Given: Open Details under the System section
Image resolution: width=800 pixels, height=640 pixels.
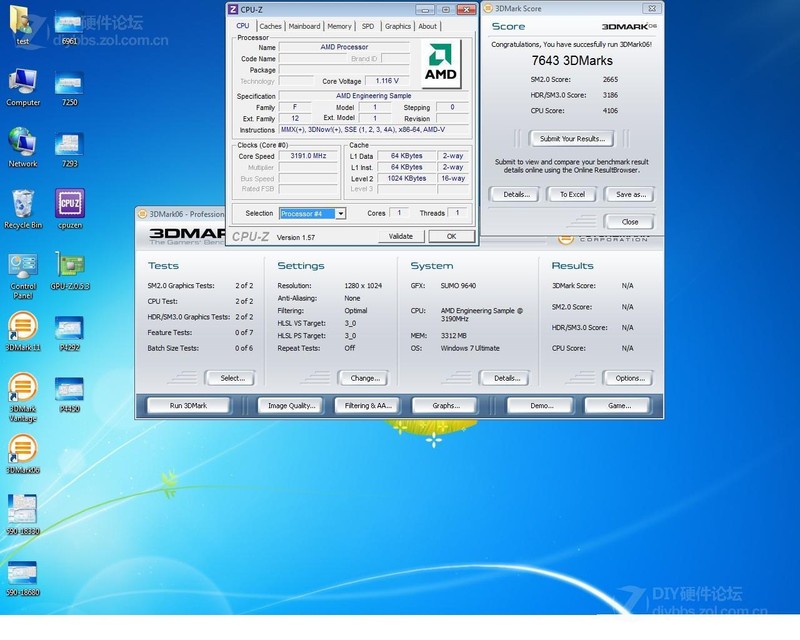Looking at the screenshot, I should 507,378.
